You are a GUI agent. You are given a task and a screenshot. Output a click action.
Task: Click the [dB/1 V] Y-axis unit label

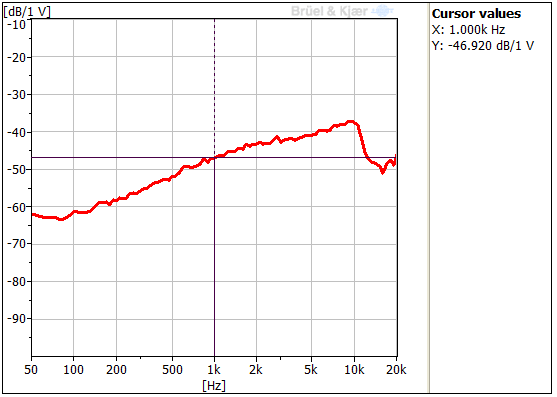pos(27,12)
